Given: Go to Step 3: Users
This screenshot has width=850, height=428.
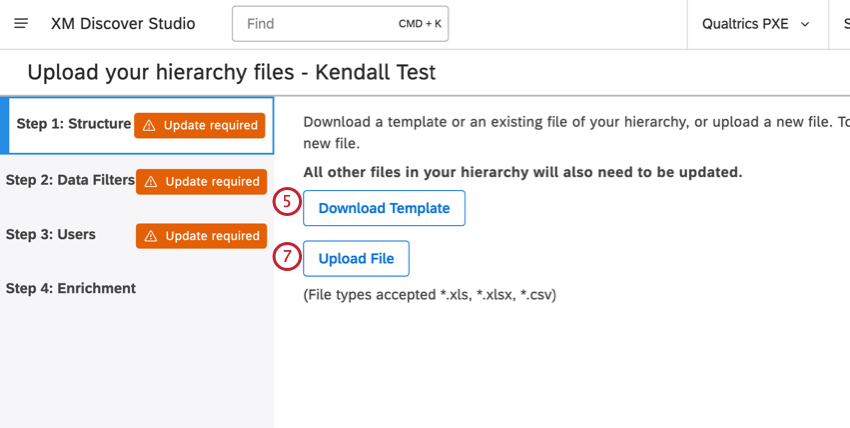Looking at the screenshot, I should [50, 235].
